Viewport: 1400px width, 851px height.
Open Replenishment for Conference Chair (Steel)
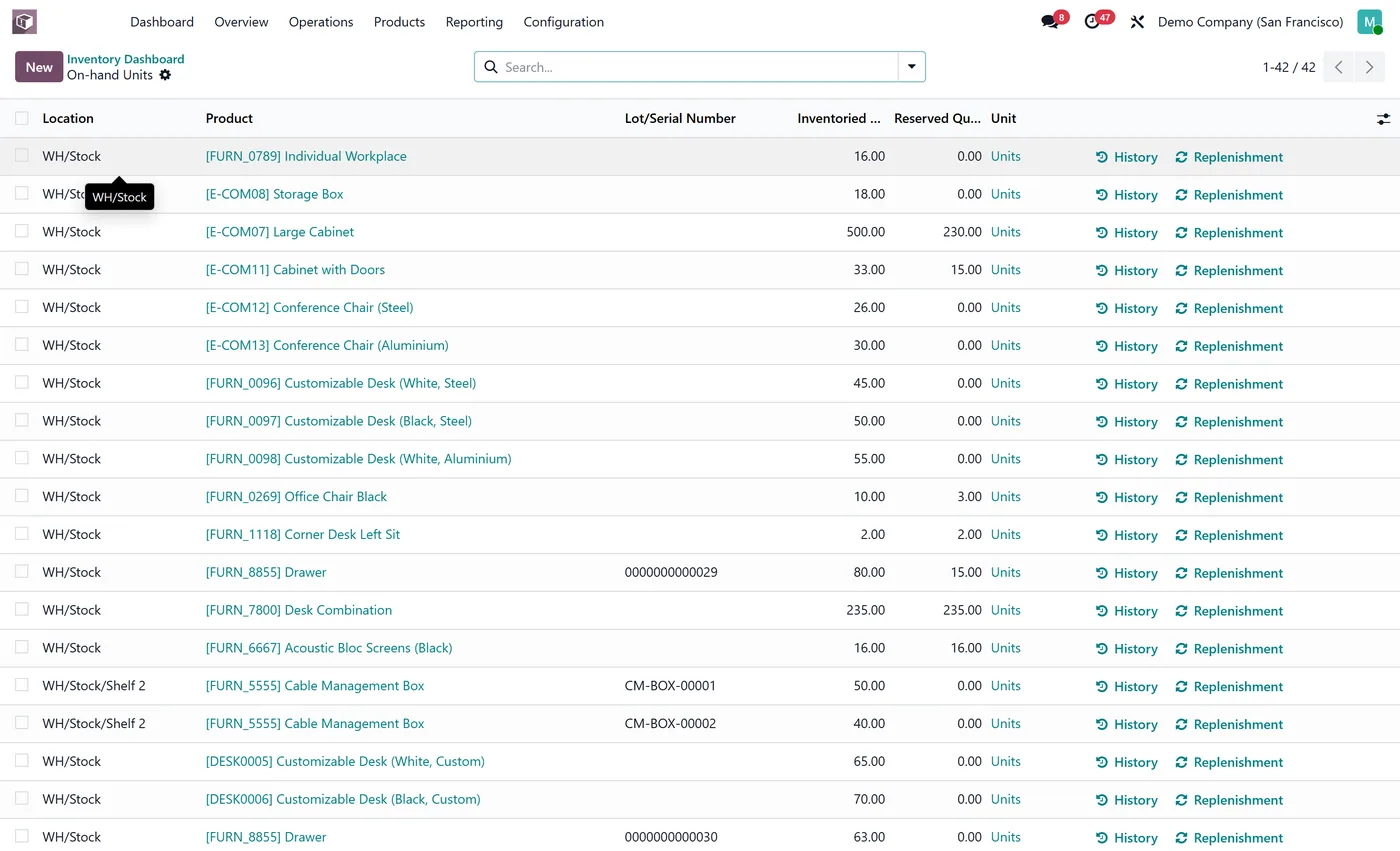(1229, 308)
